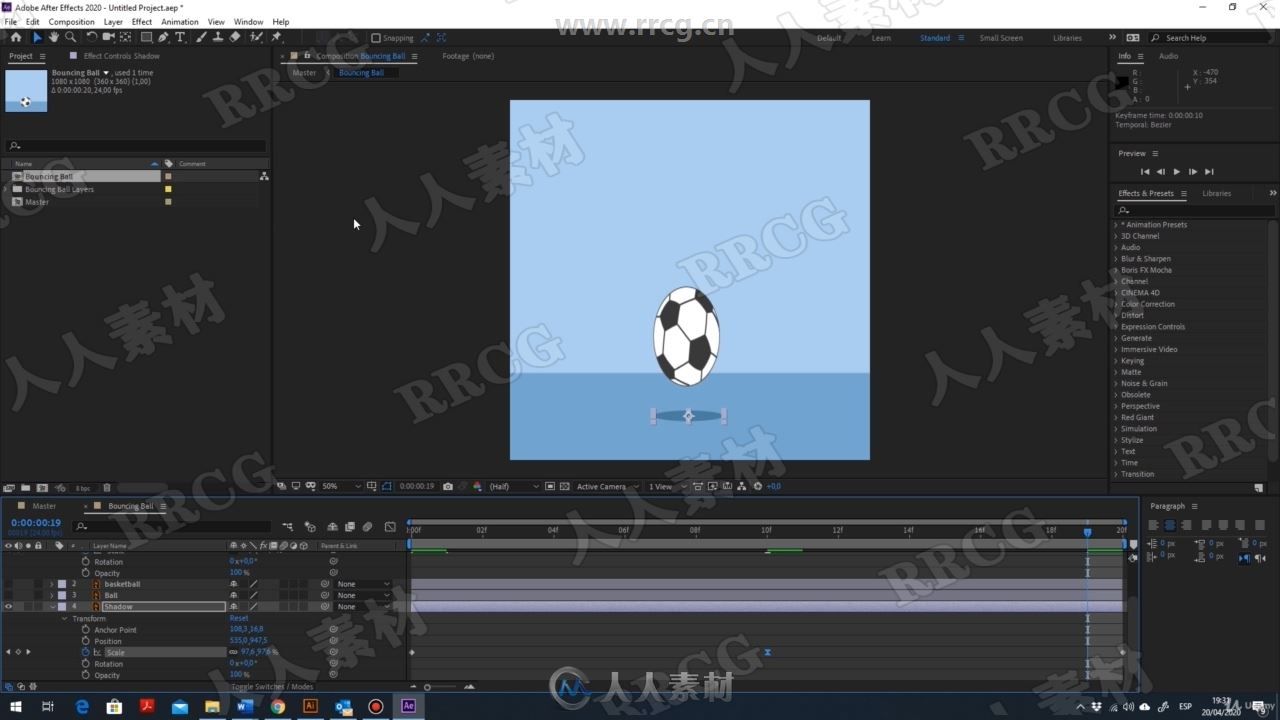Select the Rotation tool
Image resolution: width=1280 pixels, height=720 pixels.
click(92, 37)
